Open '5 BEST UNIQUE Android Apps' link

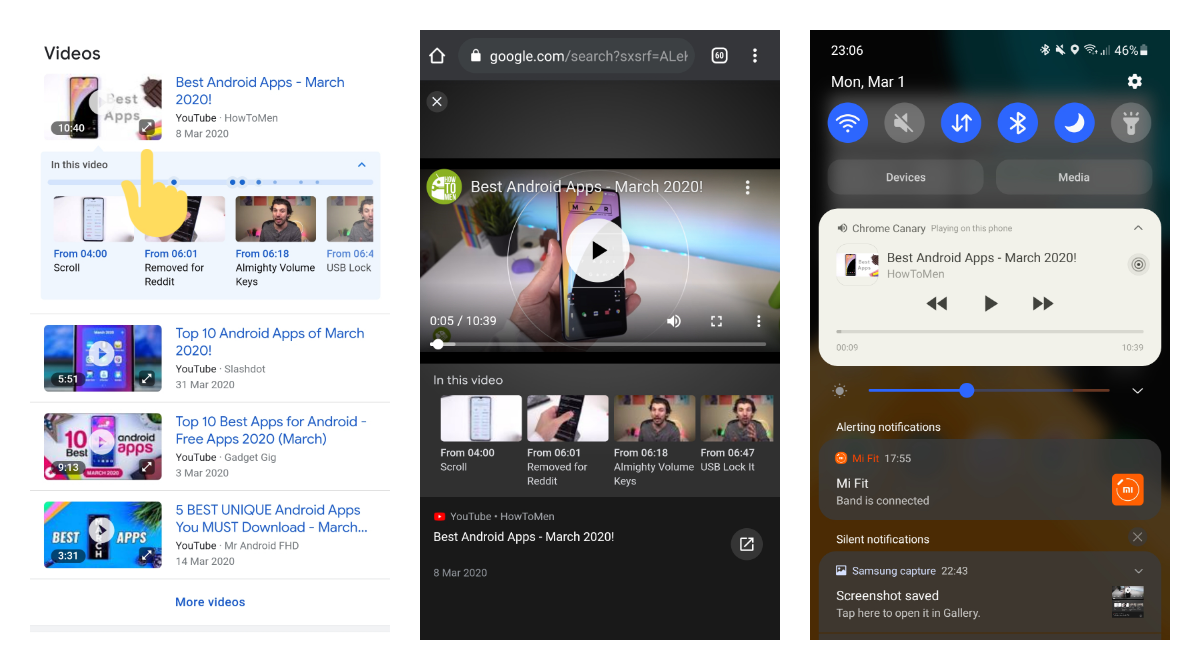coord(272,518)
